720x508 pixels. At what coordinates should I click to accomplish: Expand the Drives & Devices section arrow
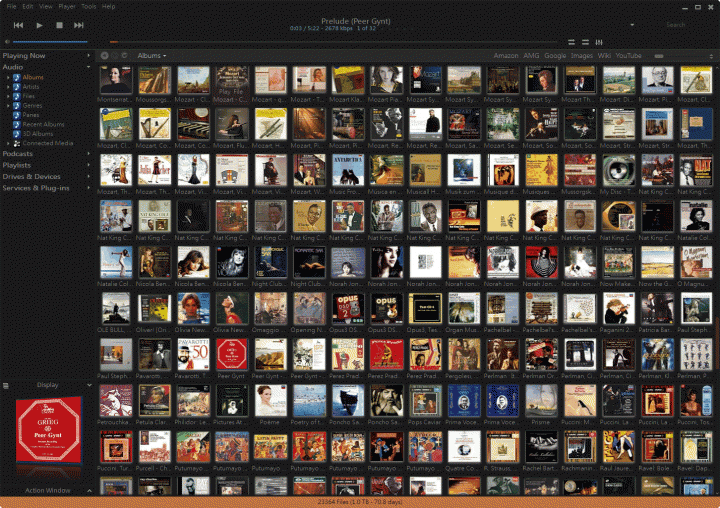pyautogui.click(x=89, y=176)
